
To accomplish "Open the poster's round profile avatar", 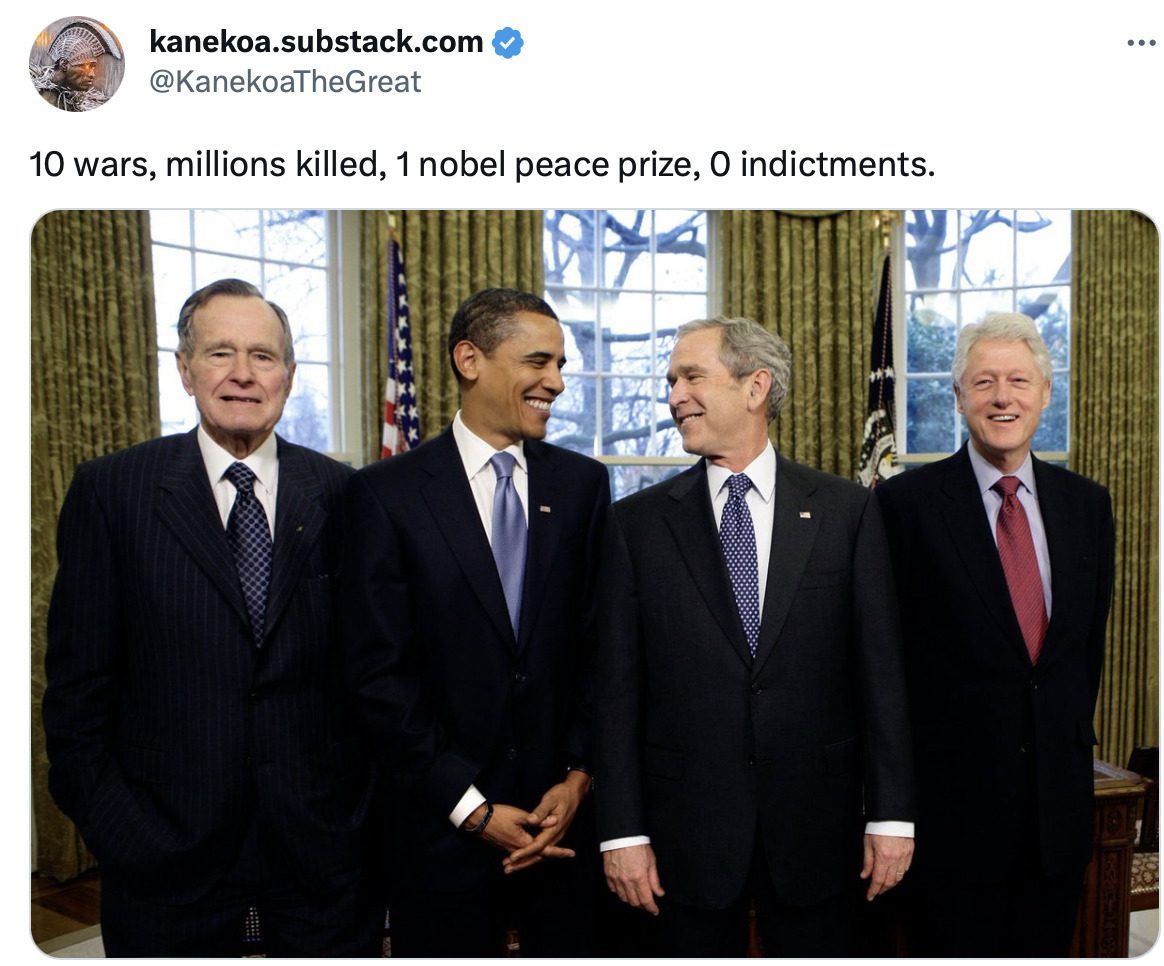I will tap(76, 64).
